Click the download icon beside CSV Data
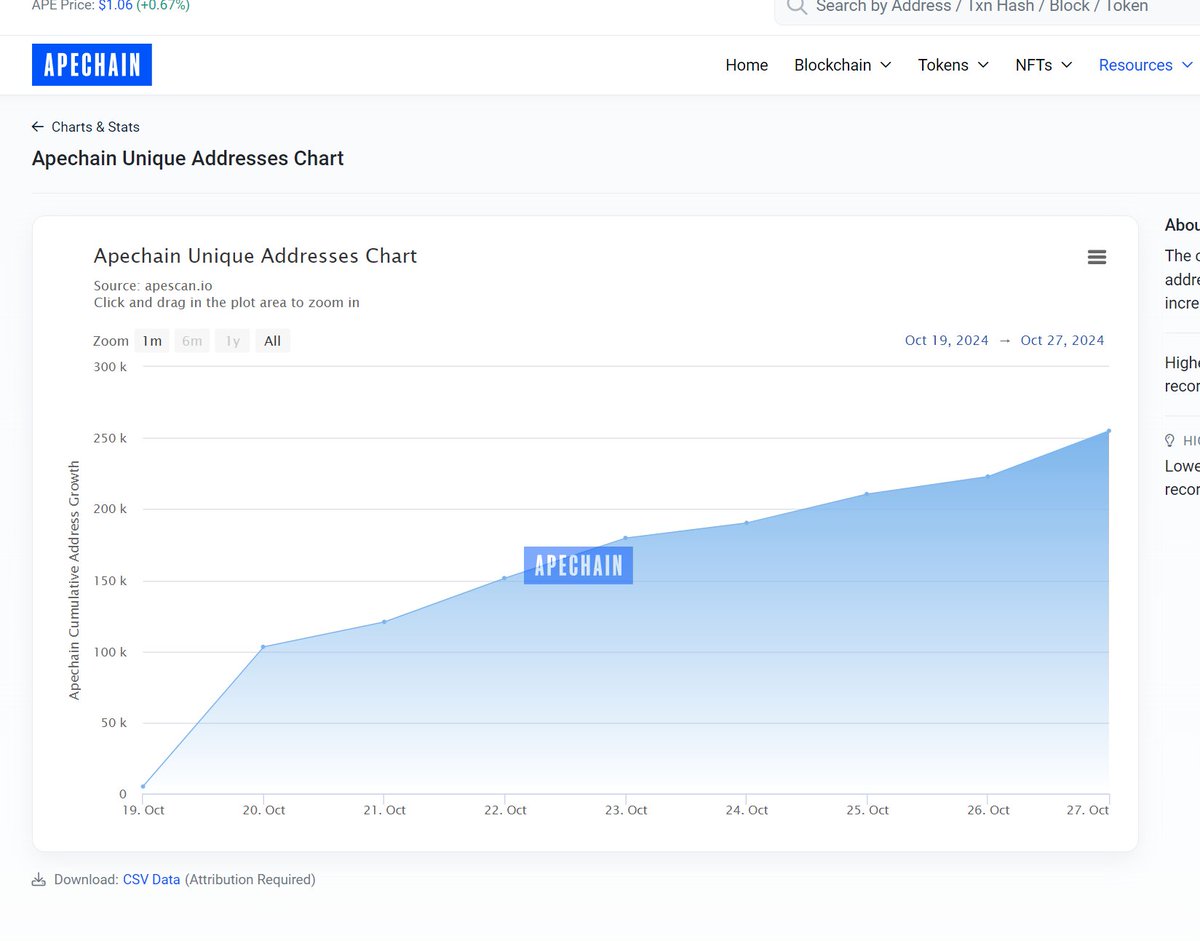This screenshot has width=1200, height=941. point(39,880)
